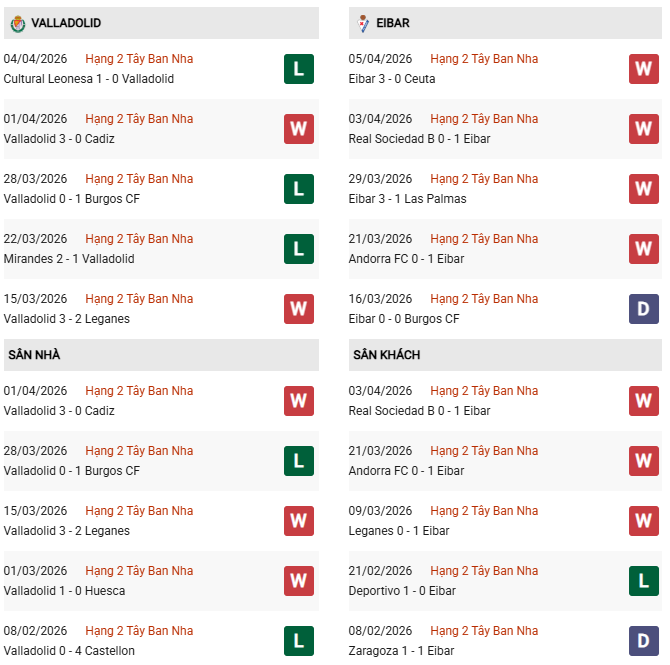Click the D badge for Zaragoza 1-1 Eibar
Screen dimensions: 670x665
click(x=643, y=641)
